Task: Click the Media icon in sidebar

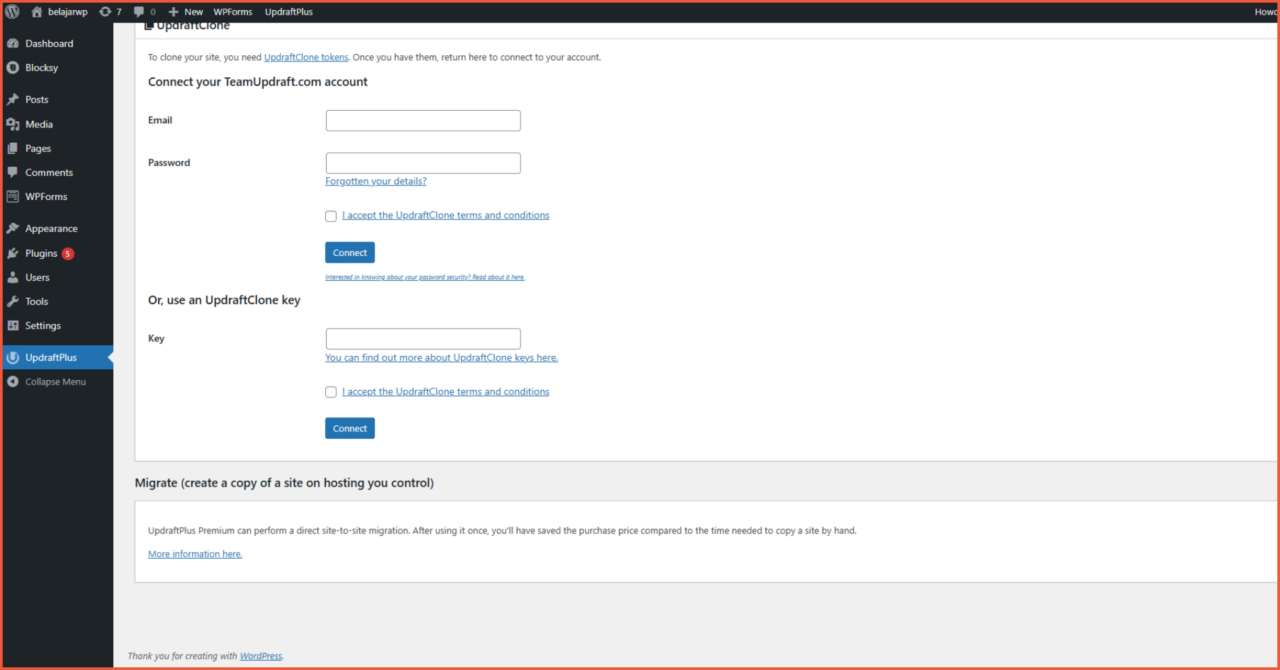Action: coord(13,124)
